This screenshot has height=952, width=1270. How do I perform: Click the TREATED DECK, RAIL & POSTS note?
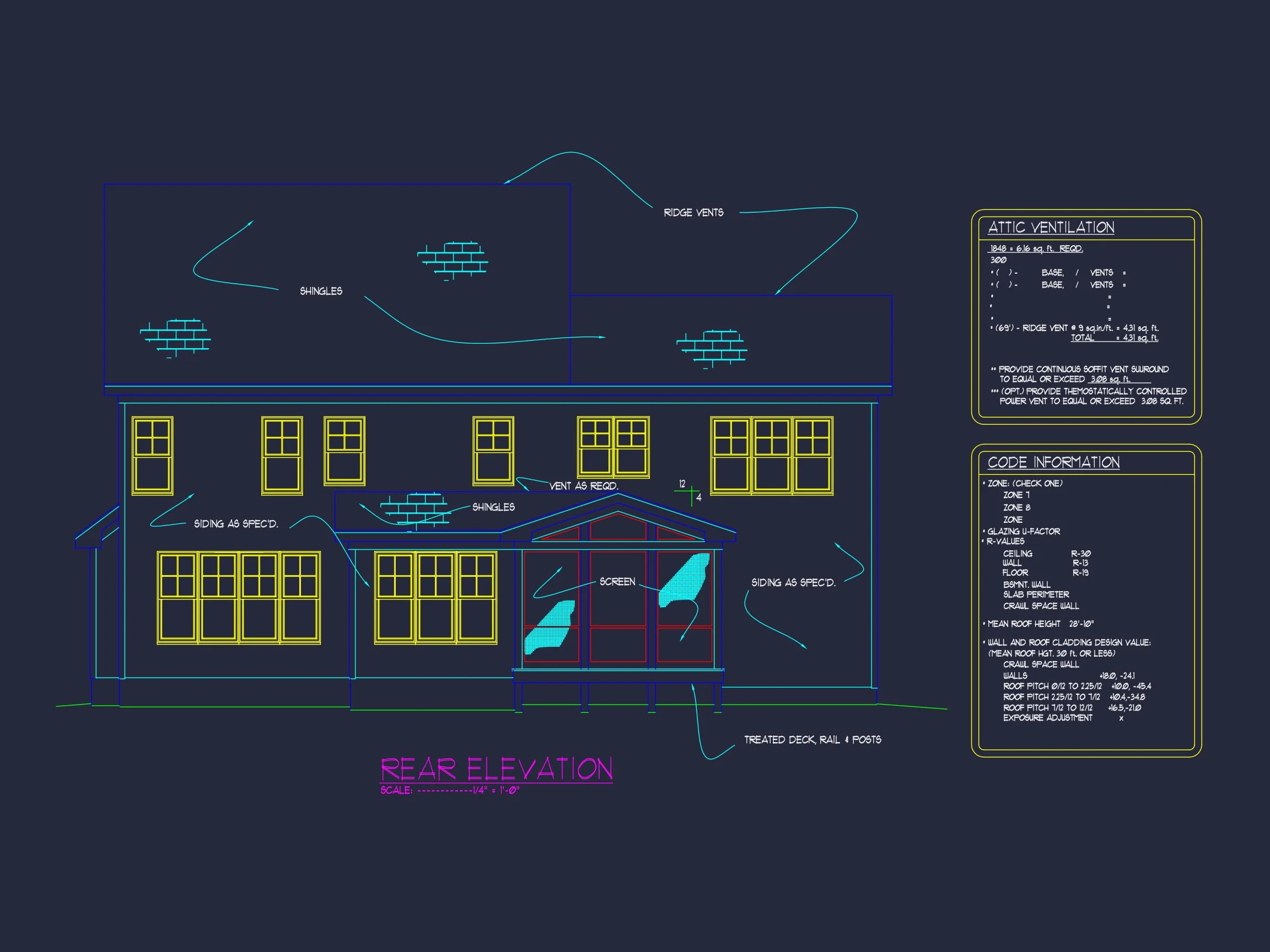pyautogui.click(x=812, y=740)
